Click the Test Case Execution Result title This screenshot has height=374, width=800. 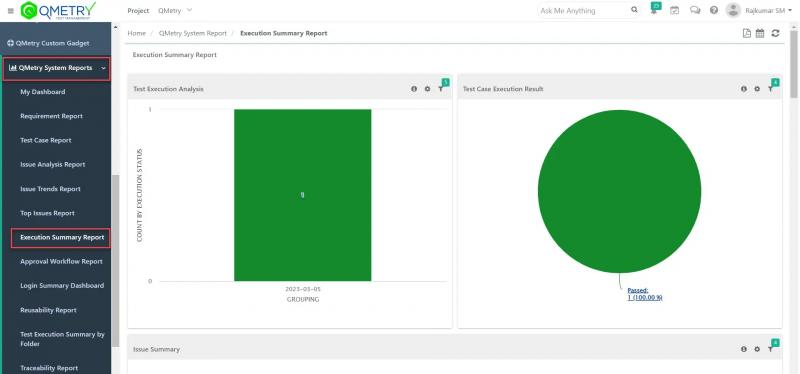click(x=503, y=89)
